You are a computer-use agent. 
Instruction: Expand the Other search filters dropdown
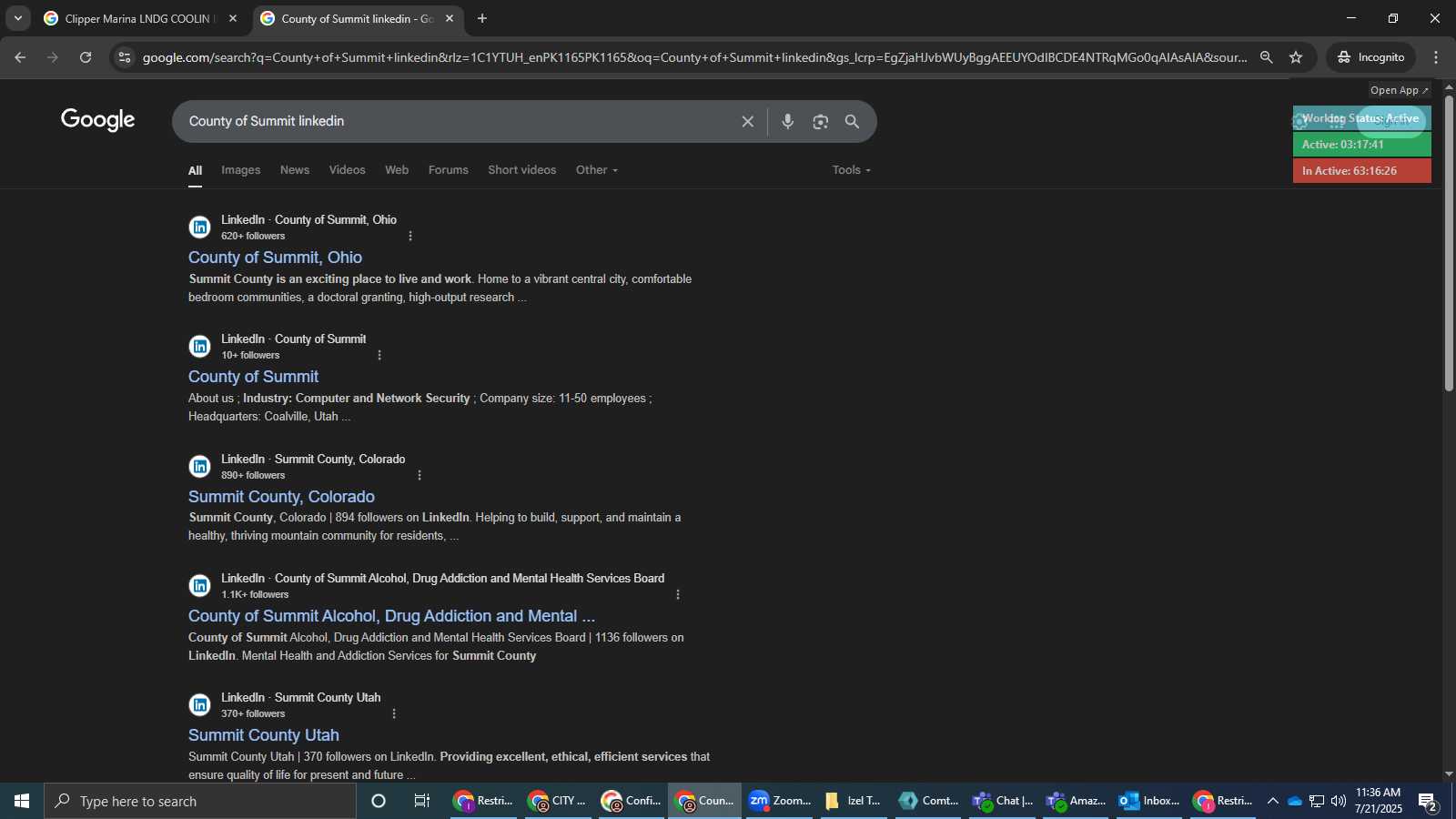[x=597, y=170]
